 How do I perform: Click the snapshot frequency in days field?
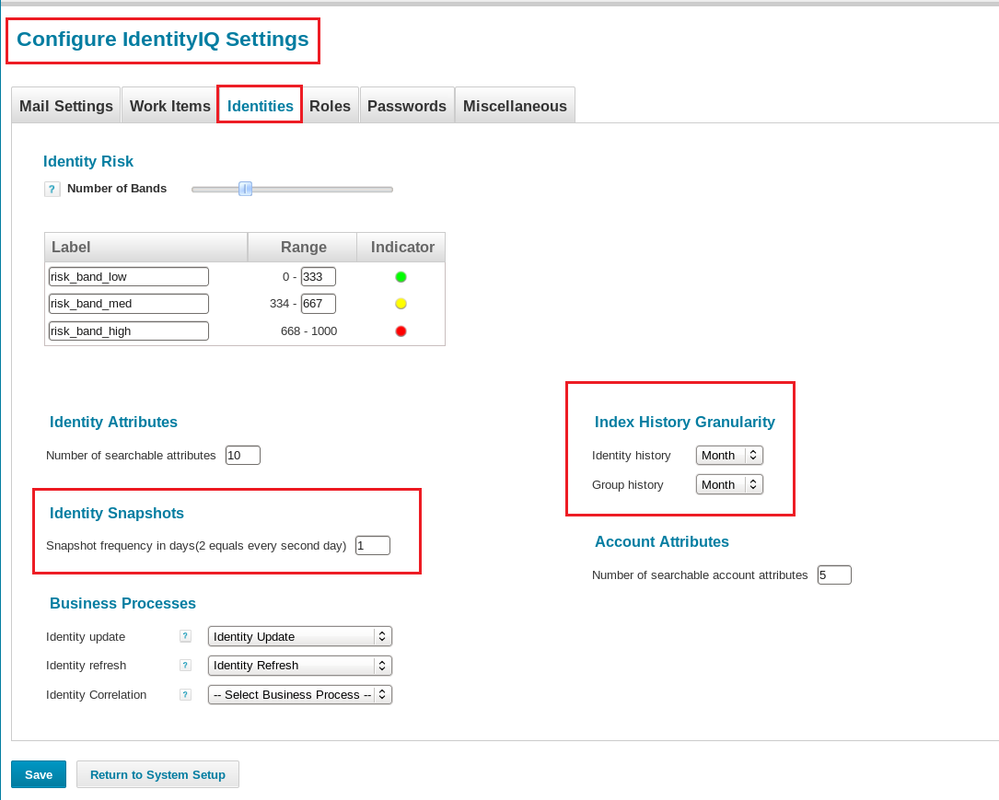click(372, 545)
